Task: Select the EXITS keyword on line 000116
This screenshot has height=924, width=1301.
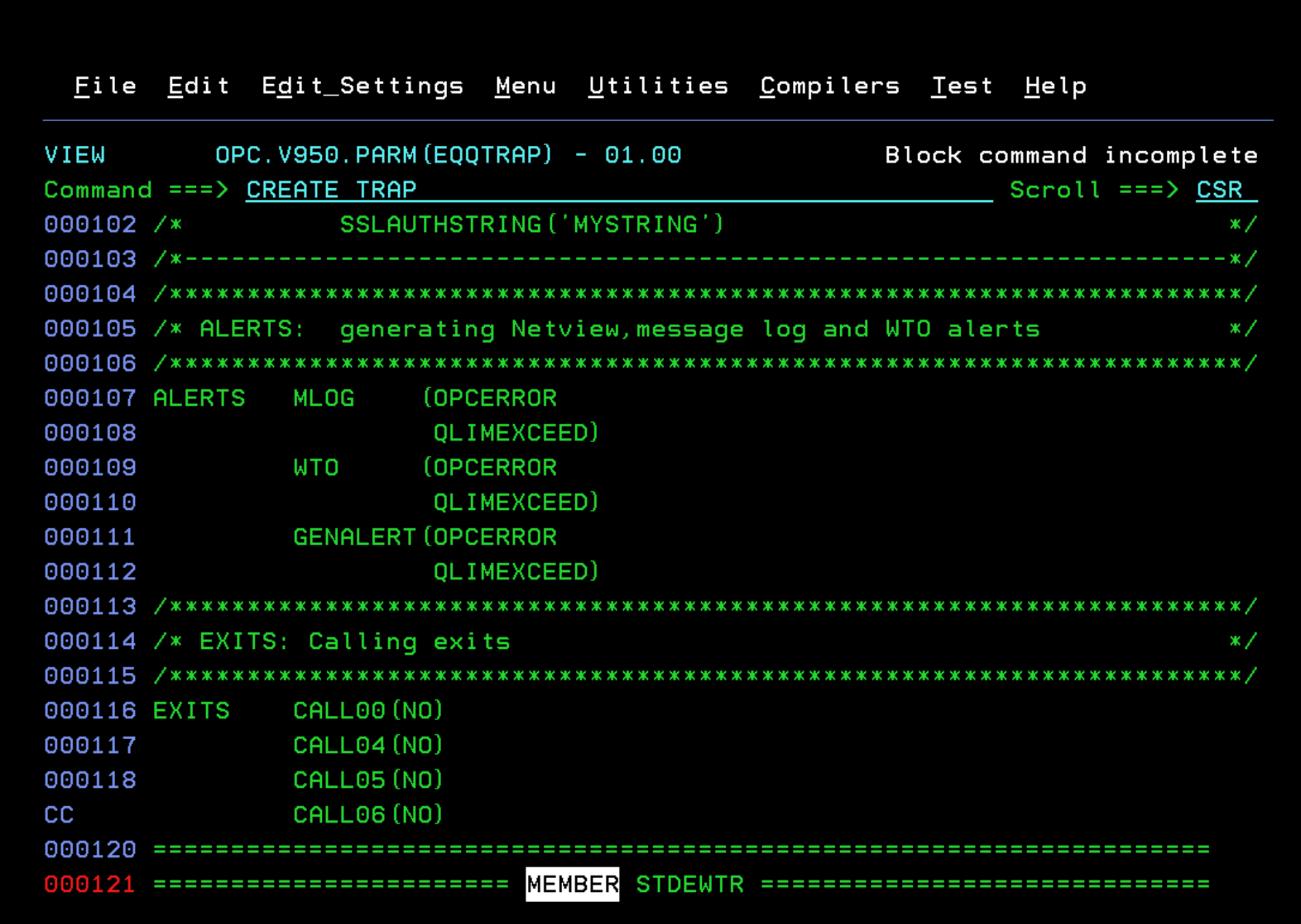Action: point(192,710)
